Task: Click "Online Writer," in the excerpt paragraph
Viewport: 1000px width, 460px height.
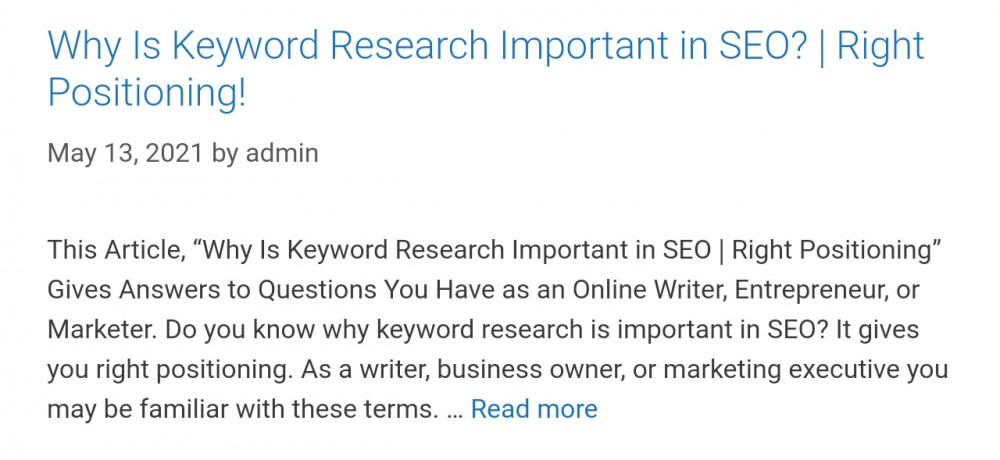Action: click(x=649, y=290)
